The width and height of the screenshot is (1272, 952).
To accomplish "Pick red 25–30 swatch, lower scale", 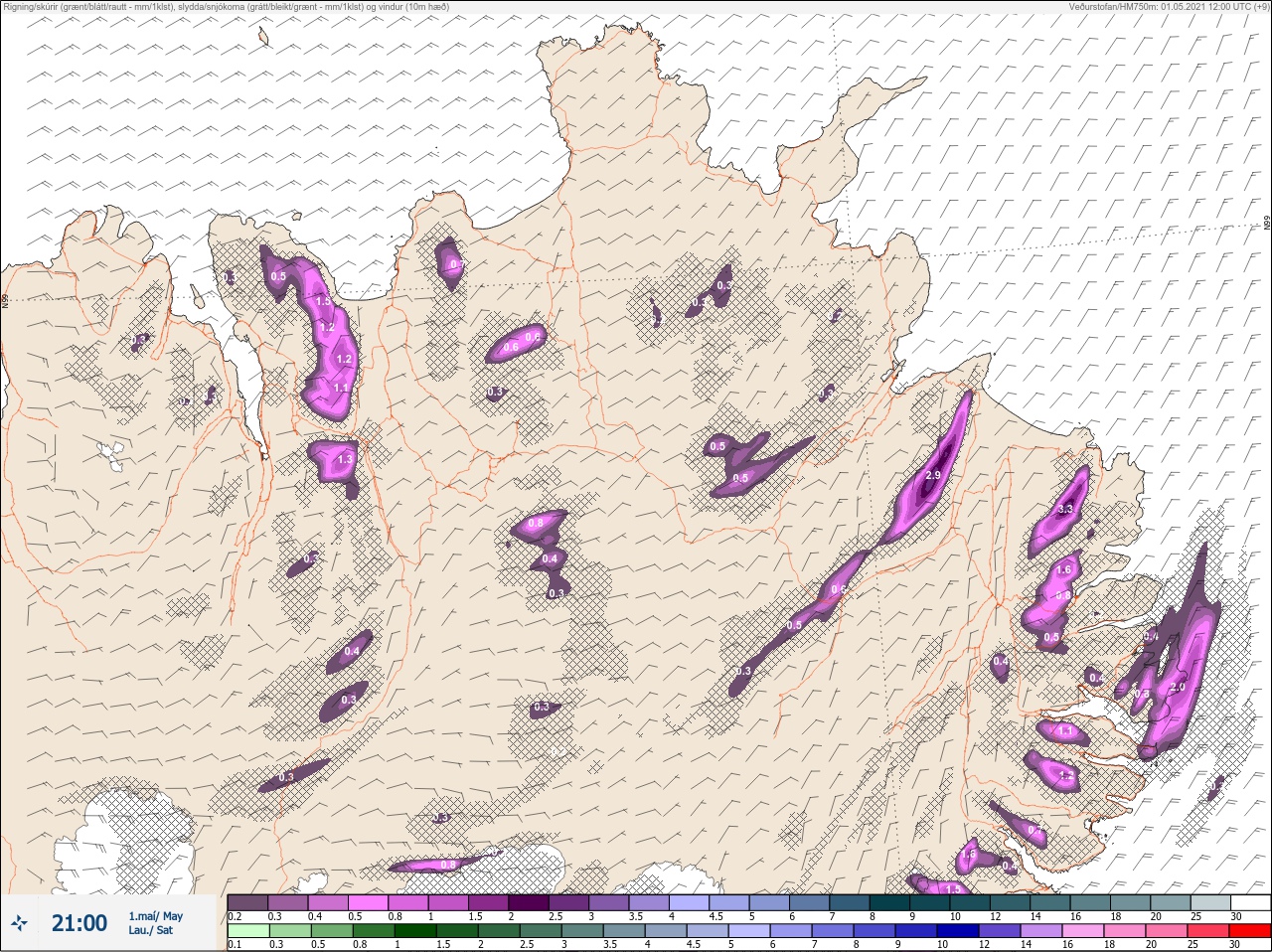I will (1208, 931).
